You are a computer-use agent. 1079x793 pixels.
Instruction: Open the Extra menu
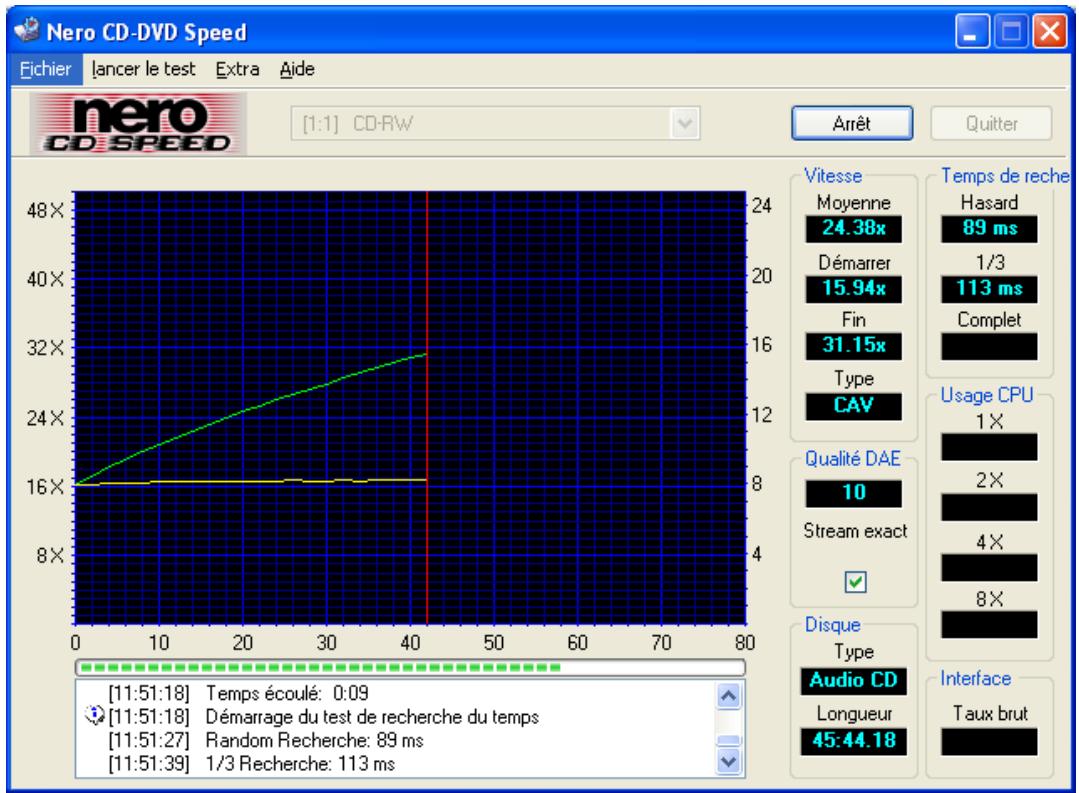pyautogui.click(x=237, y=70)
